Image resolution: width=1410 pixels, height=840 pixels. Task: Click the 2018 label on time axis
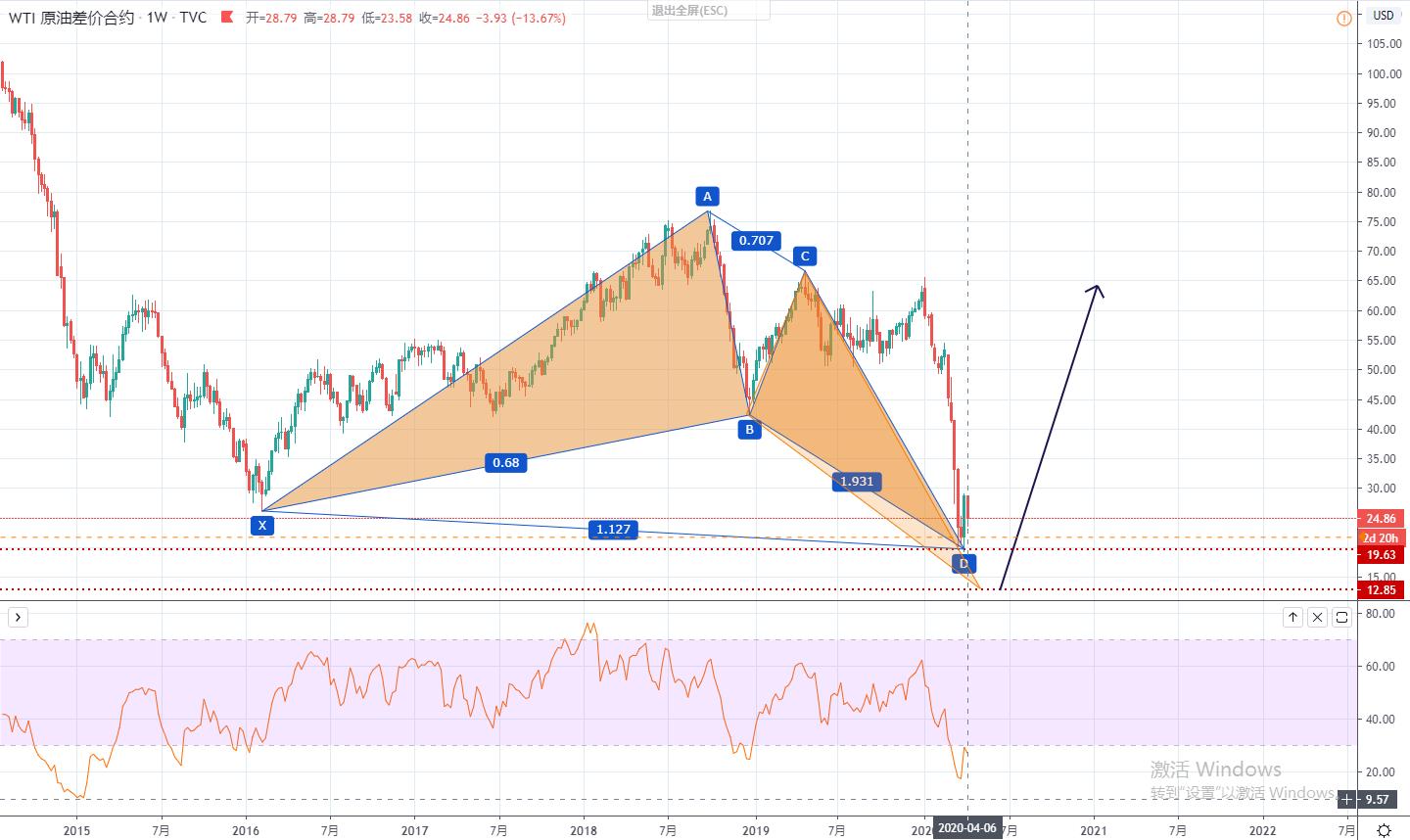584,830
